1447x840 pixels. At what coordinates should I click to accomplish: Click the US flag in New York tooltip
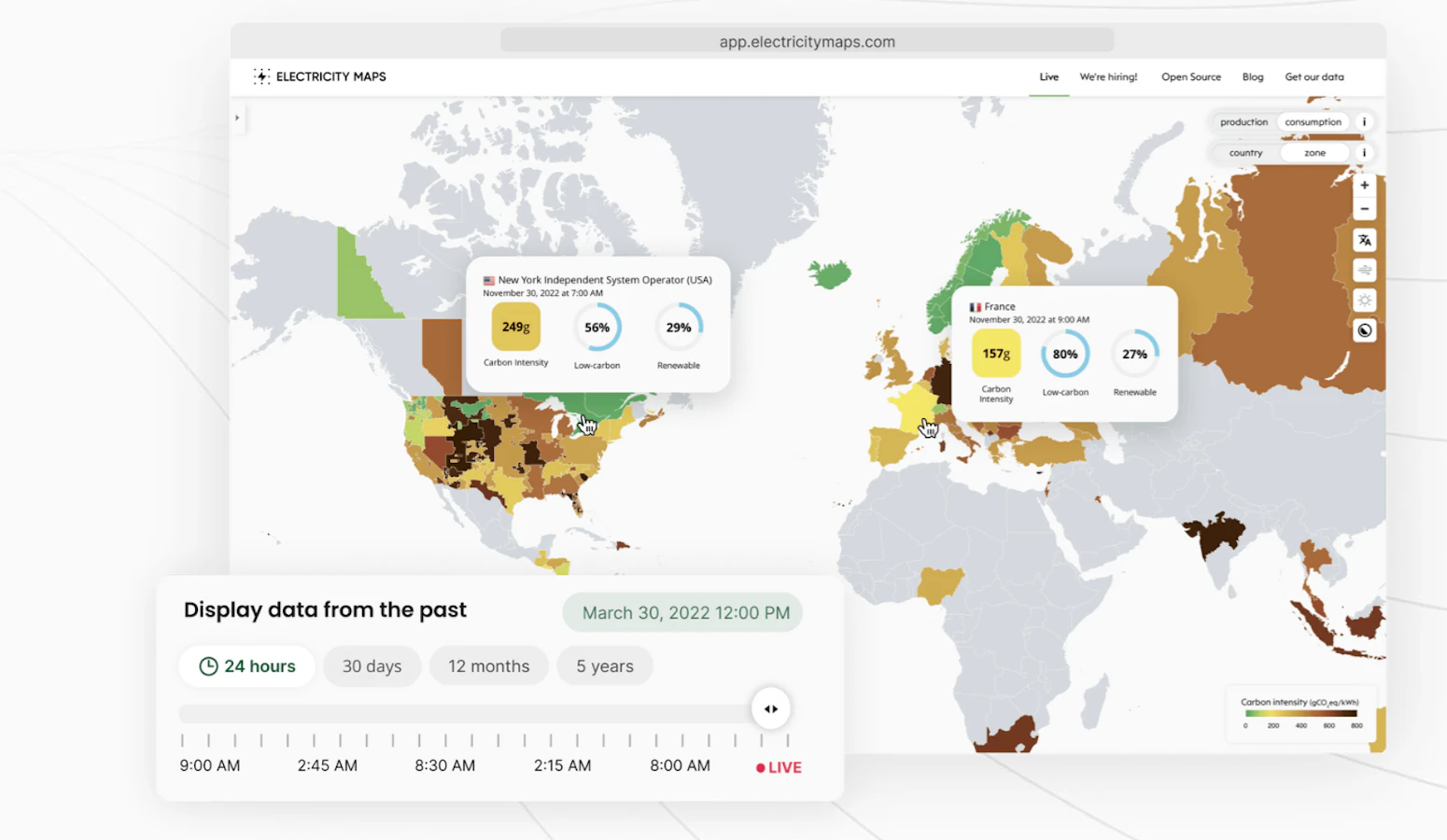point(488,280)
